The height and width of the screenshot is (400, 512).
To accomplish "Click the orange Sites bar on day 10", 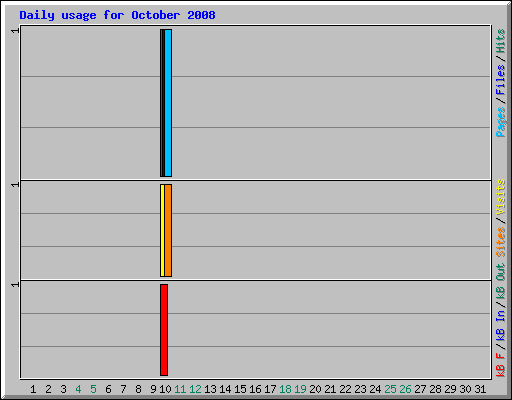I will click(168, 230).
